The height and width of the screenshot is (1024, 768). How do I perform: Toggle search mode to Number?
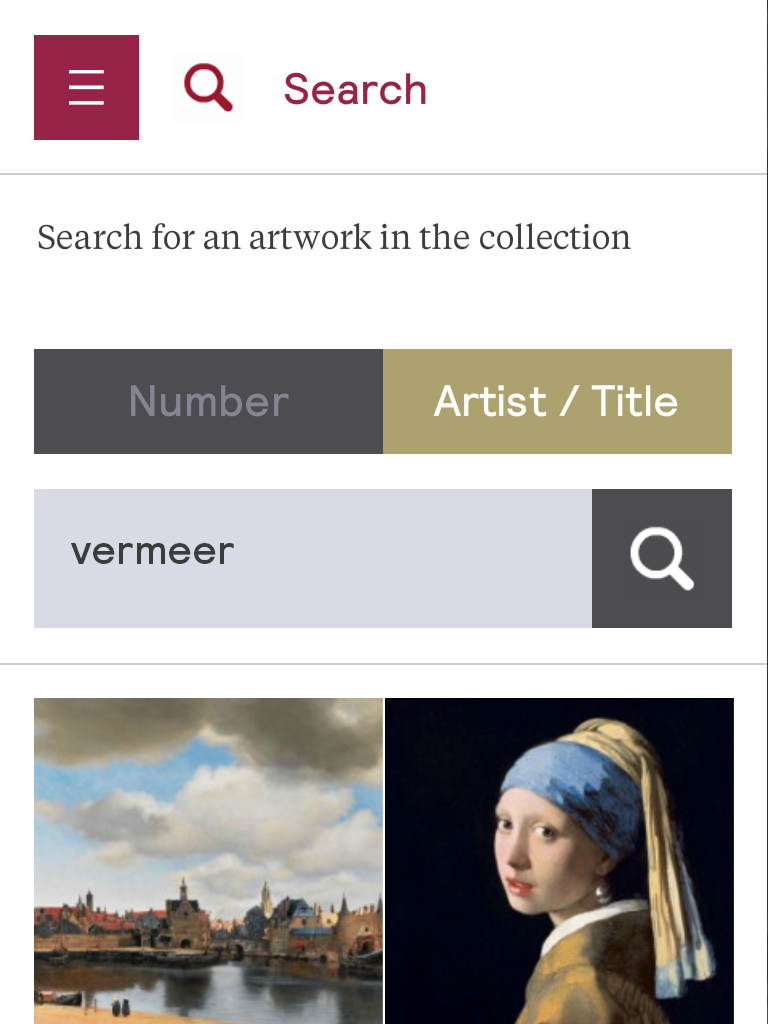point(208,401)
